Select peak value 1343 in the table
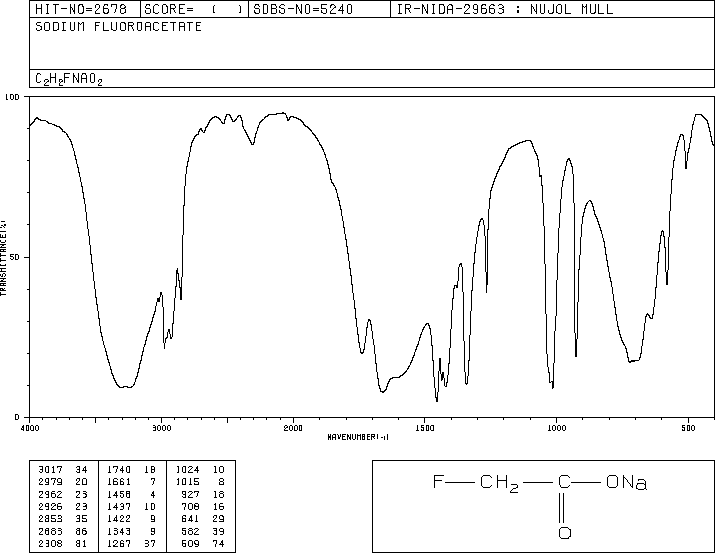Screen dimensions: 715x553 click(119, 531)
